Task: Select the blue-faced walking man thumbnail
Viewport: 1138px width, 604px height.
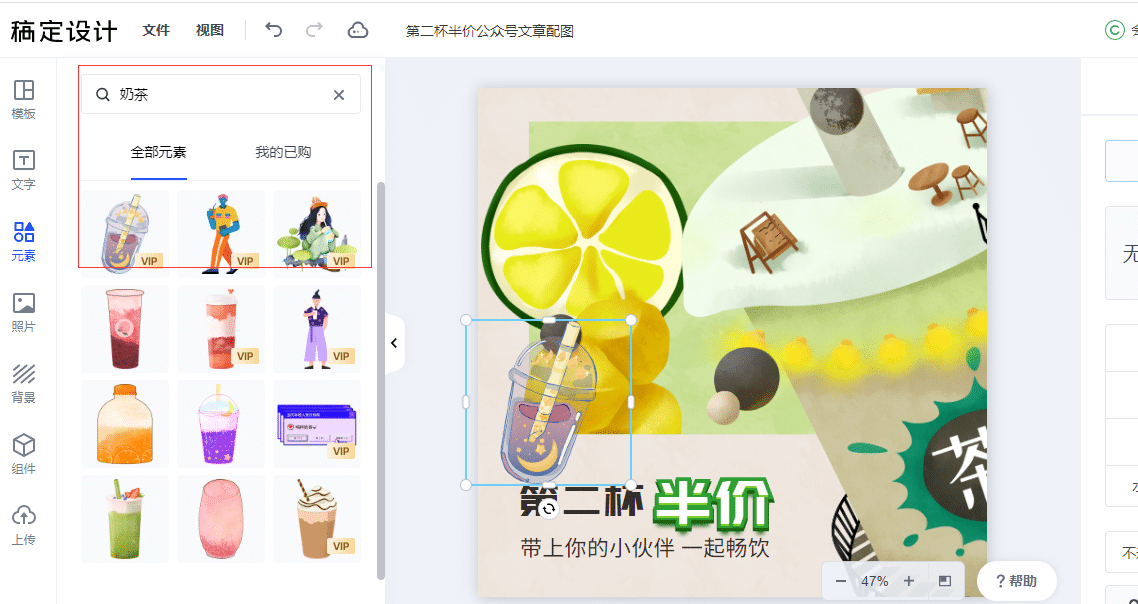Action: pyautogui.click(x=221, y=234)
